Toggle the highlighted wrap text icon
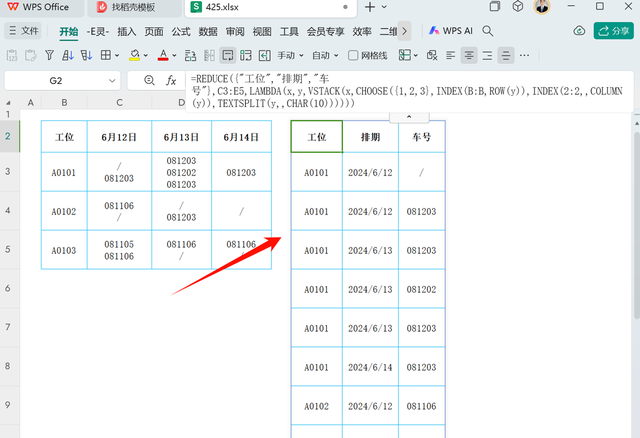Image resolution: width=640 pixels, height=438 pixels. 228,56
